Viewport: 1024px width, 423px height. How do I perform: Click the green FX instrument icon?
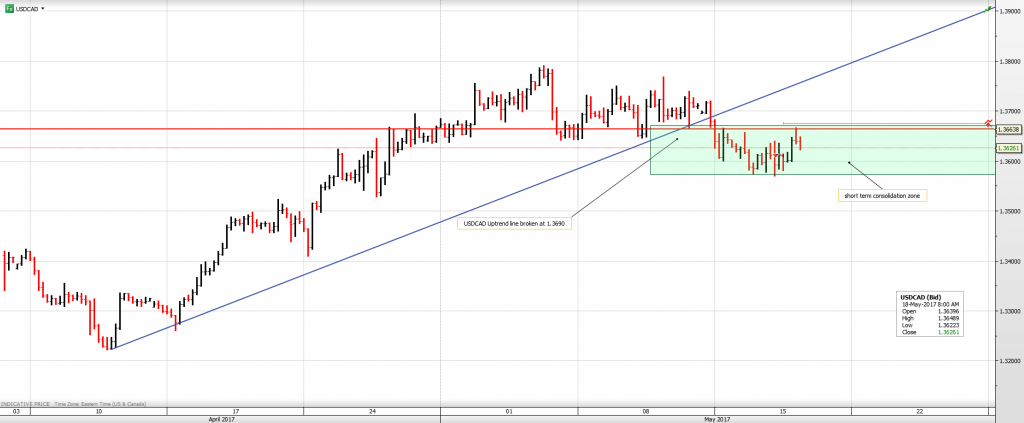[x=8, y=7]
